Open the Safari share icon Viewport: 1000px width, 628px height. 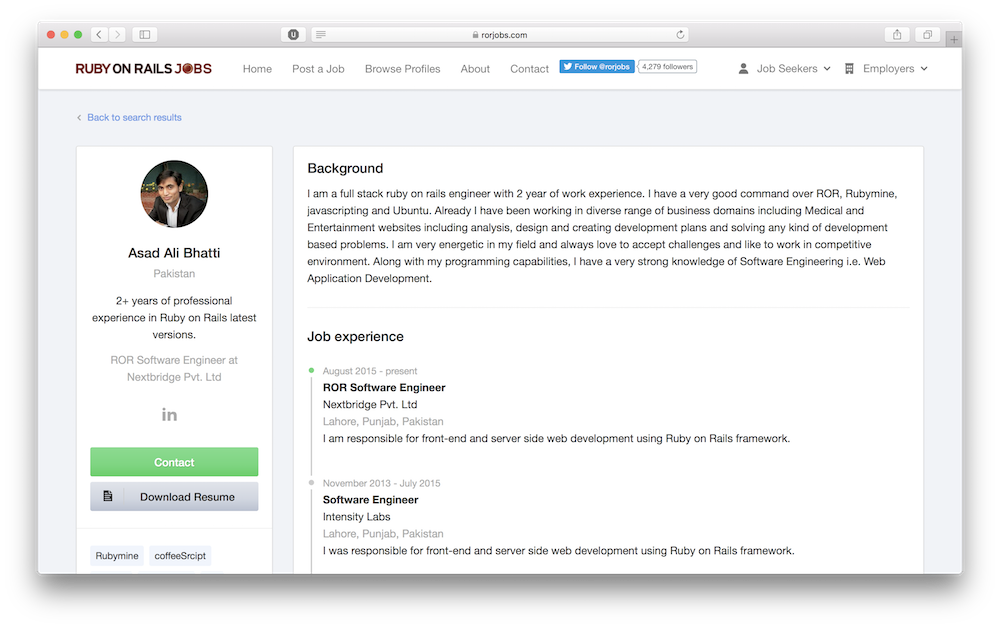(897, 33)
